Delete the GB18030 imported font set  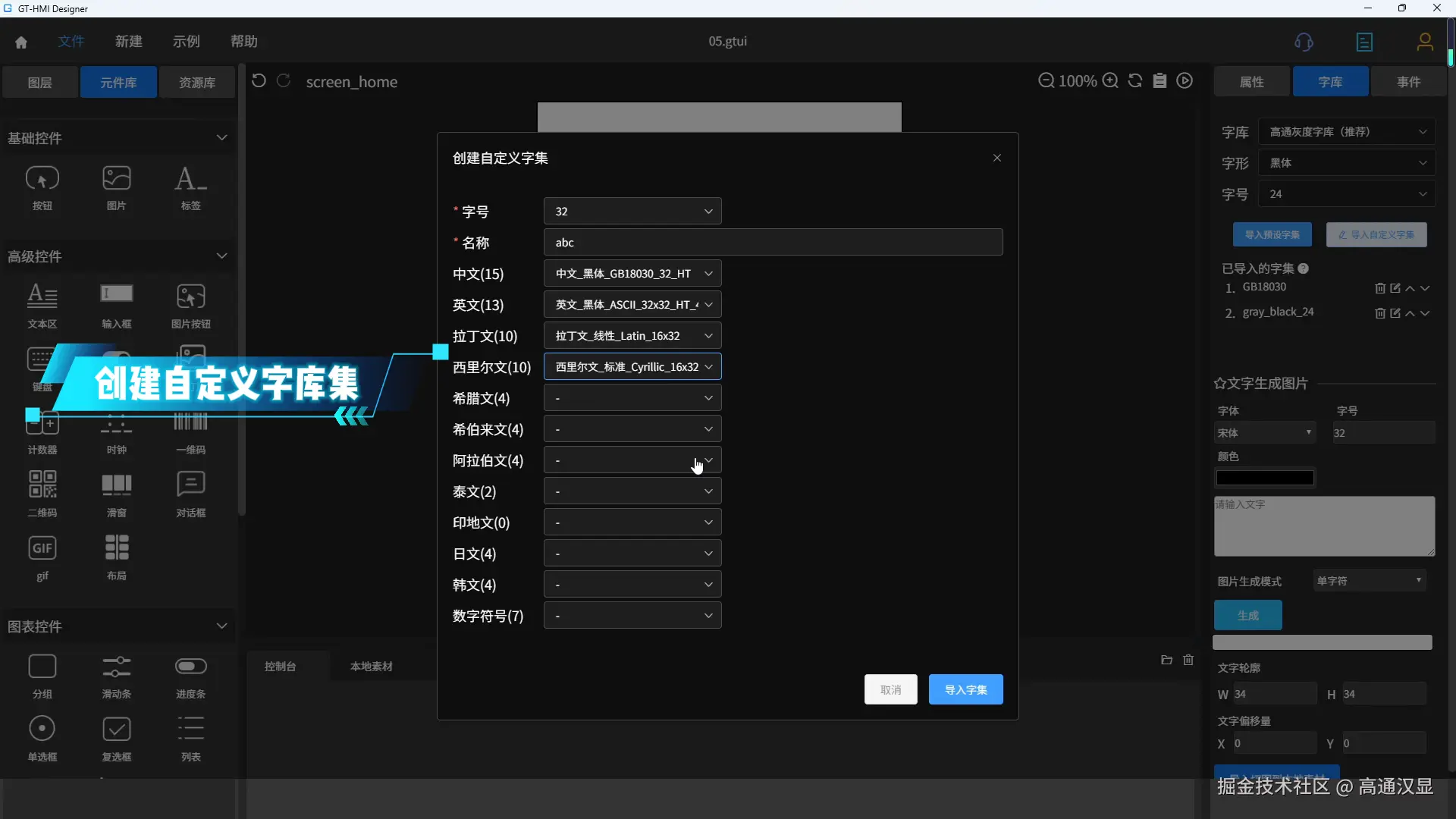pos(1380,288)
